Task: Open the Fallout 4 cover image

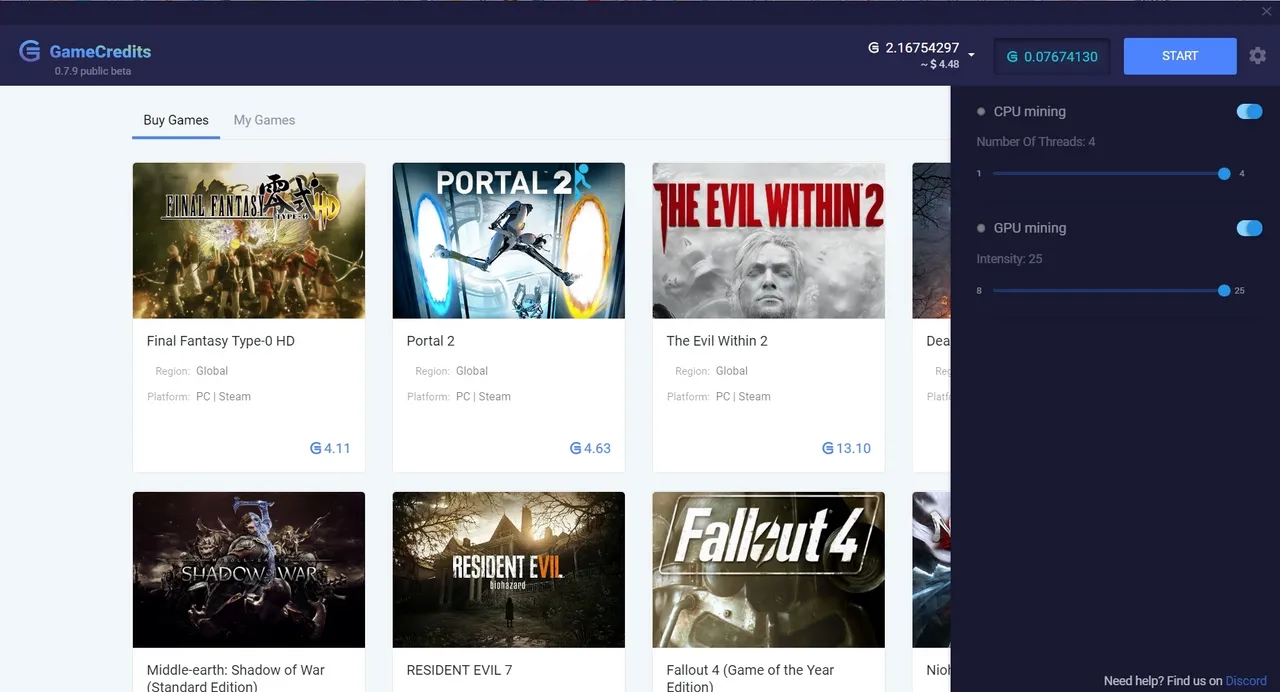Action: coord(769,570)
